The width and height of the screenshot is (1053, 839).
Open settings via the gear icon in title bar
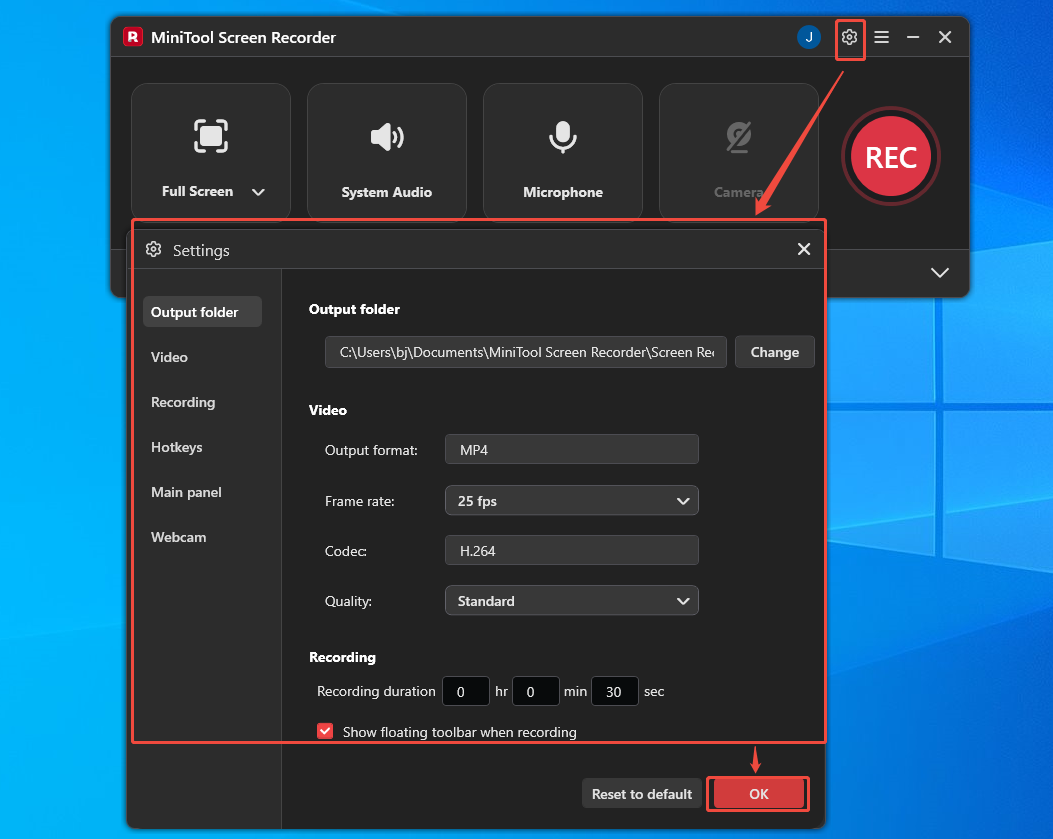tap(849, 38)
